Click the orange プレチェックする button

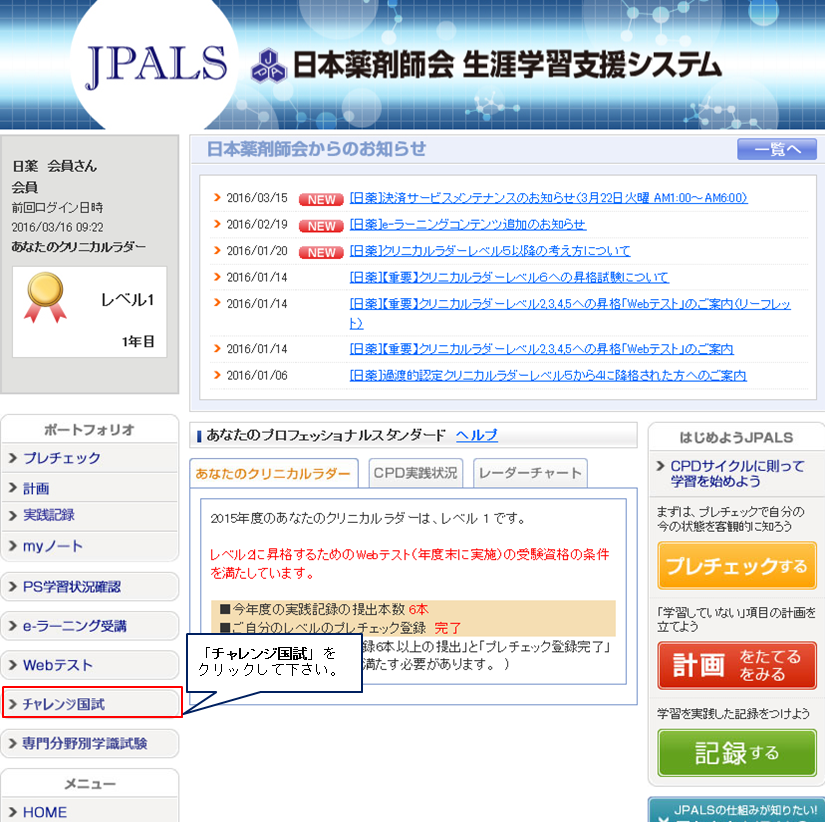tap(737, 566)
